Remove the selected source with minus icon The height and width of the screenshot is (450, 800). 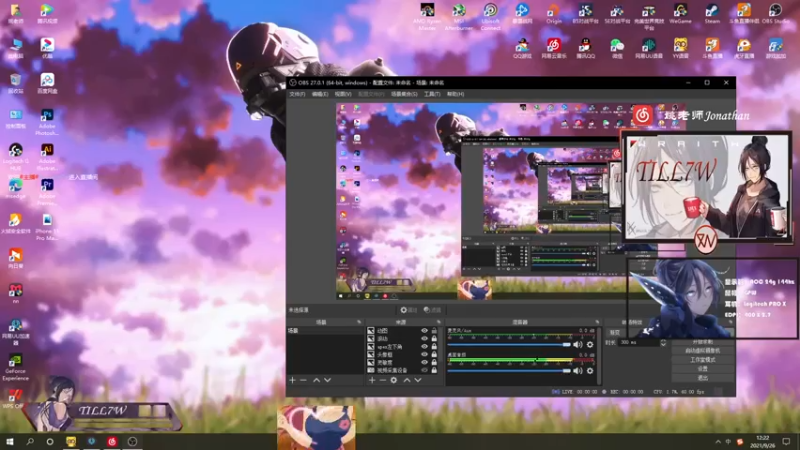(x=383, y=380)
